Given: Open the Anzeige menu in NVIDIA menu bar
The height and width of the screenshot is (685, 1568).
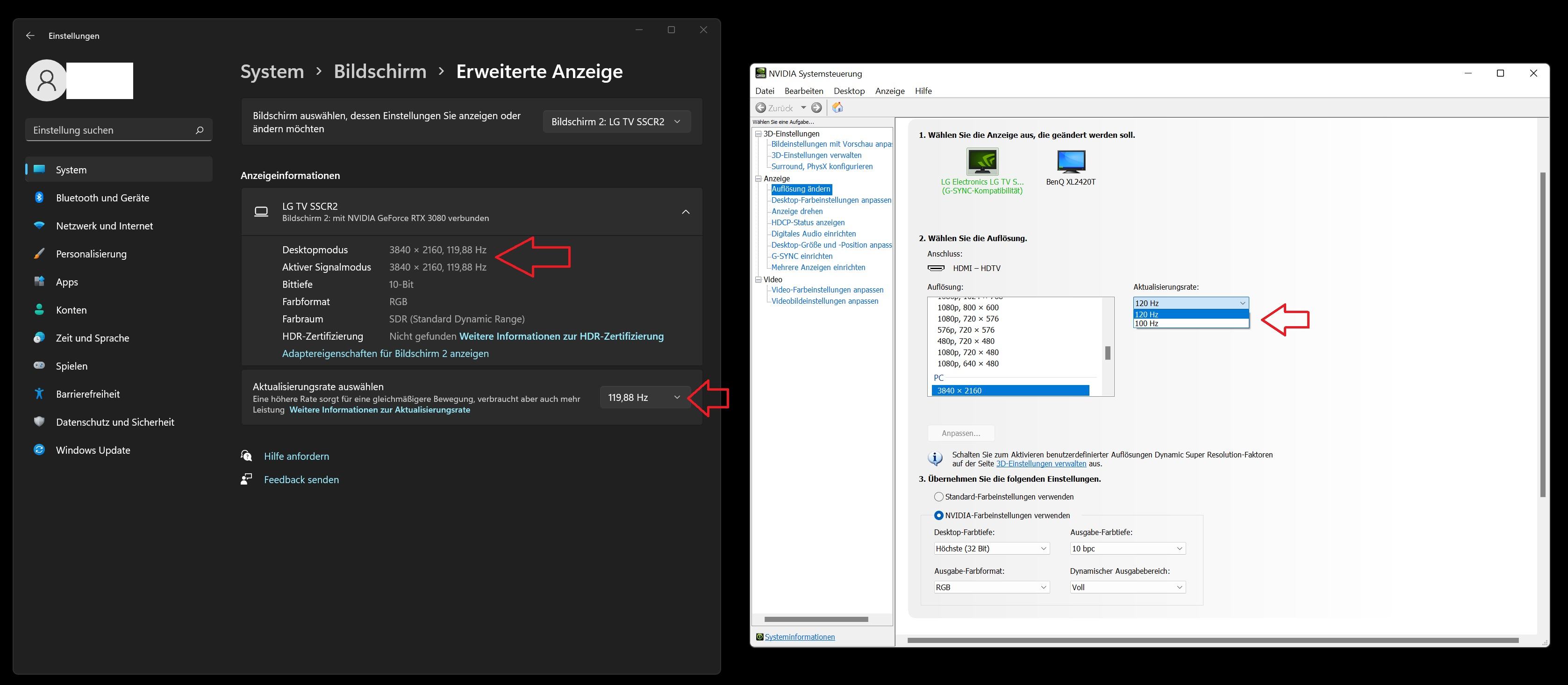Looking at the screenshot, I should tap(890, 91).
